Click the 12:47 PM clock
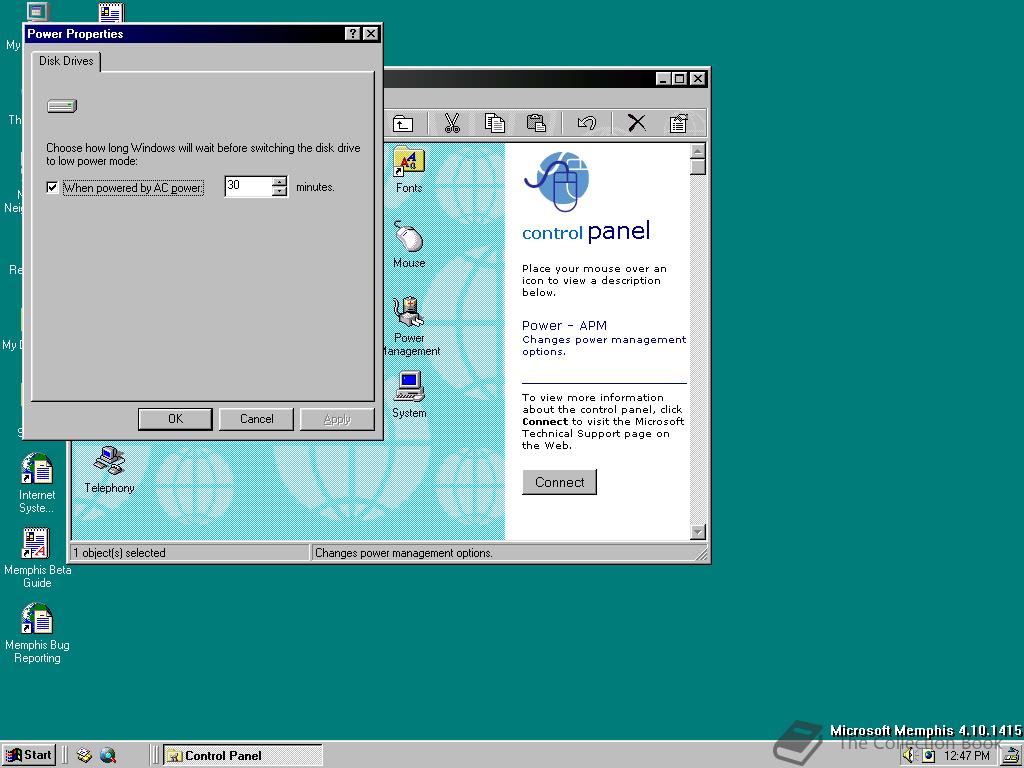Viewport: 1024px width, 768px height. coord(967,756)
